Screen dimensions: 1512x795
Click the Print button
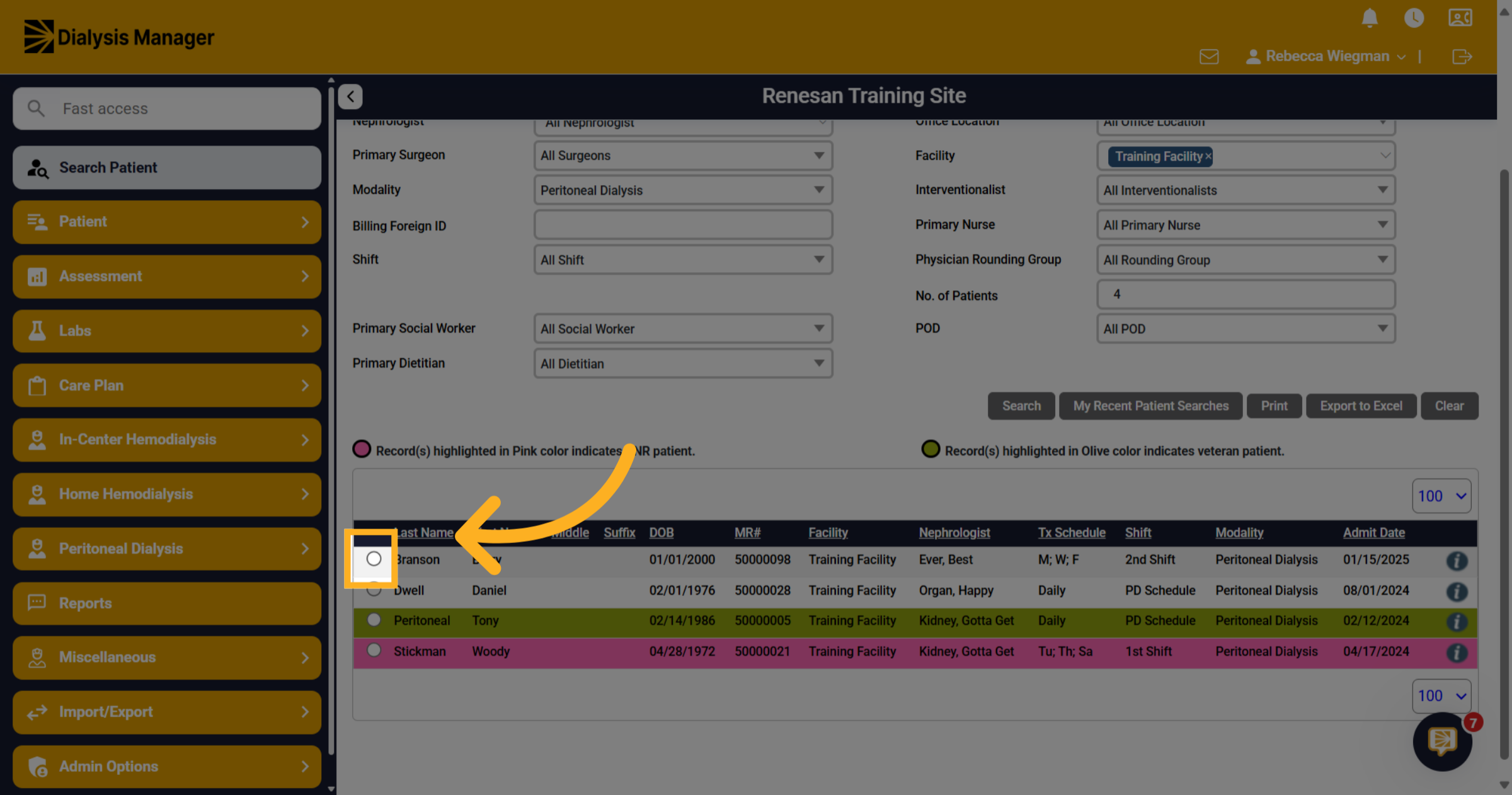point(1274,406)
